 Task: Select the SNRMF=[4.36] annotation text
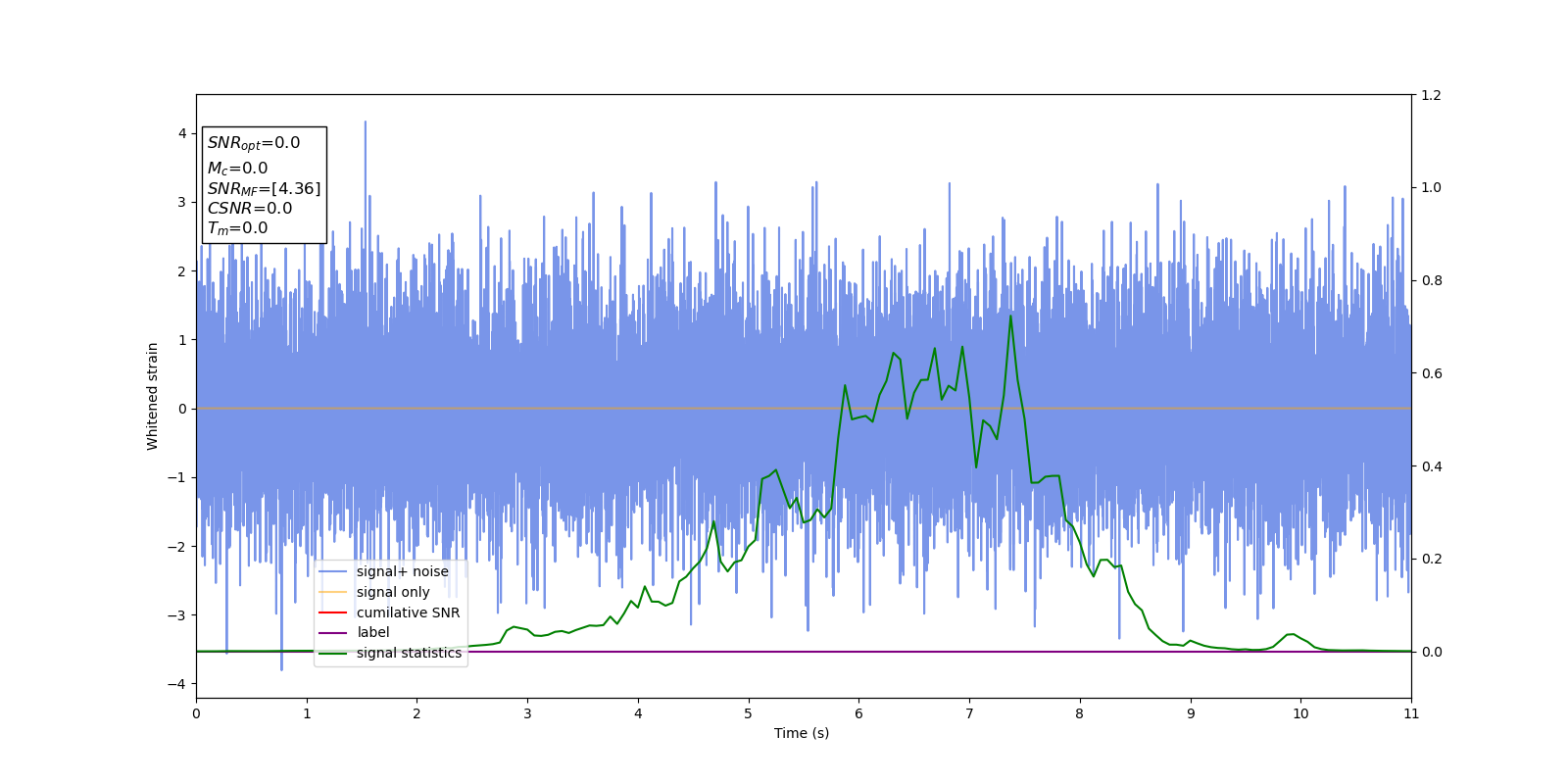(x=264, y=189)
